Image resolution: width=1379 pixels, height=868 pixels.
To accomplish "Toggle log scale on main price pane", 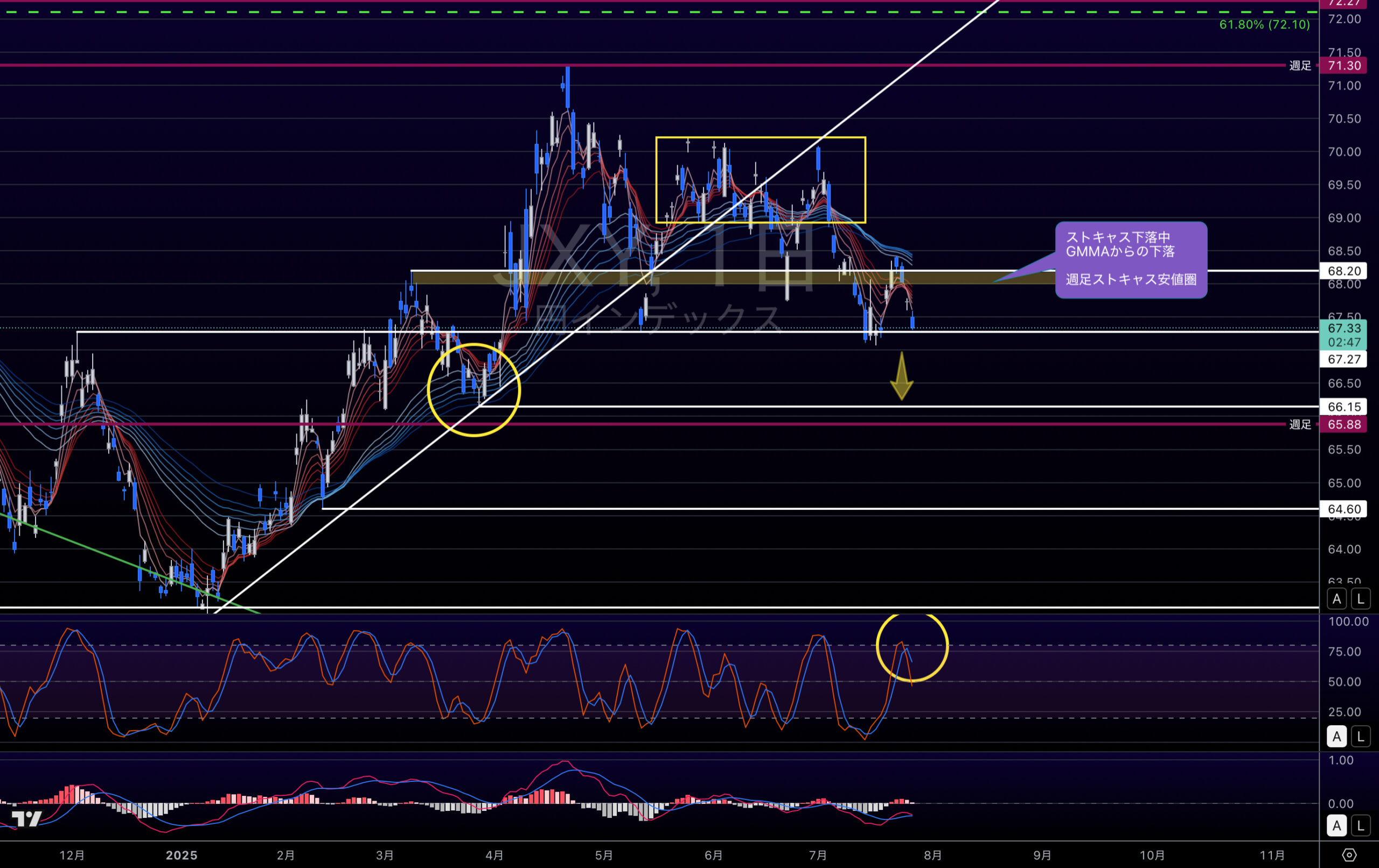I will pos(1361,599).
